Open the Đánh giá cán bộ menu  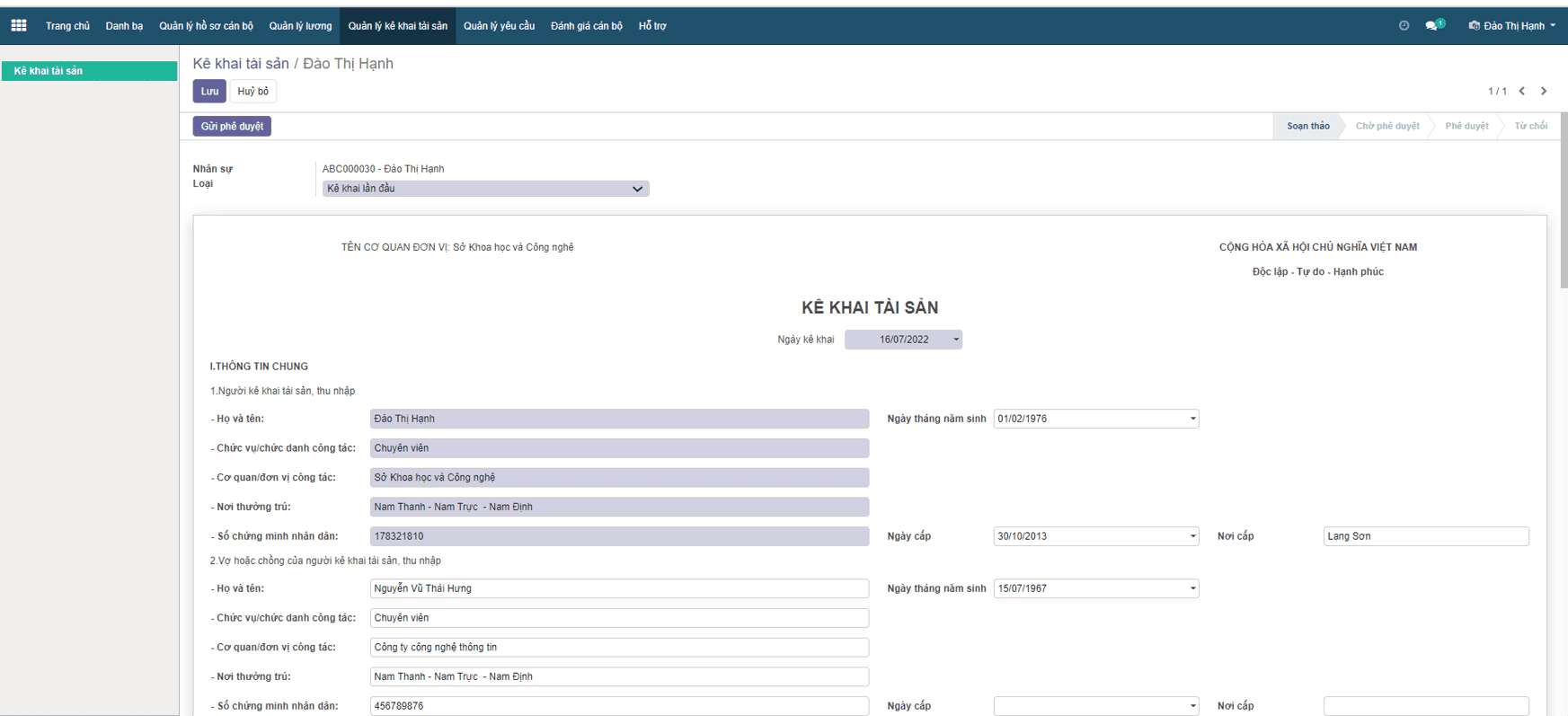click(x=586, y=26)
